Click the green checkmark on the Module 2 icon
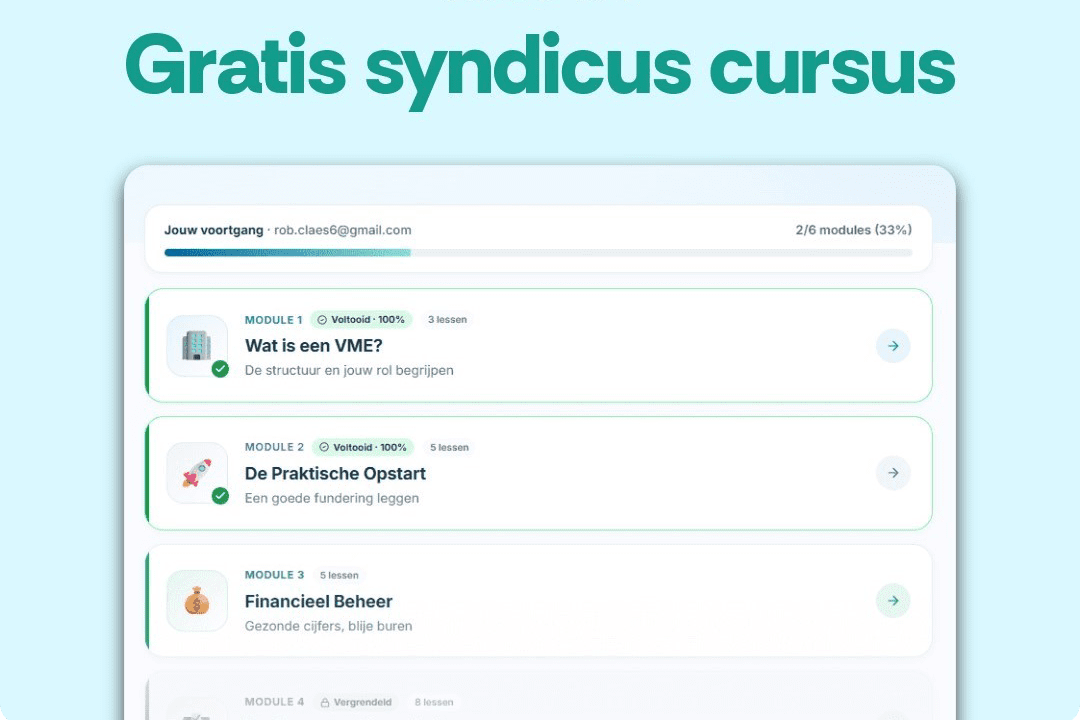The height and width of the screenshot is (720, 1080). tap(220, 496)
